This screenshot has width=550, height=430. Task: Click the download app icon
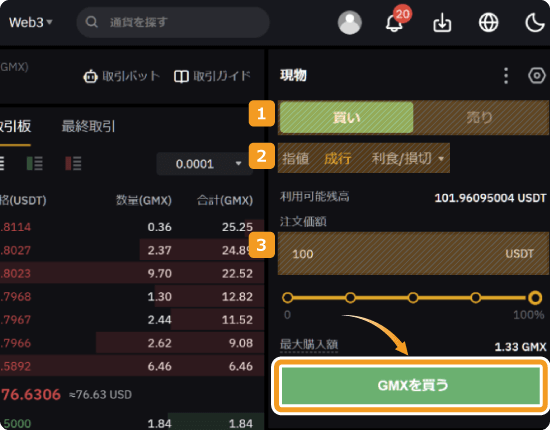(442, 22)
